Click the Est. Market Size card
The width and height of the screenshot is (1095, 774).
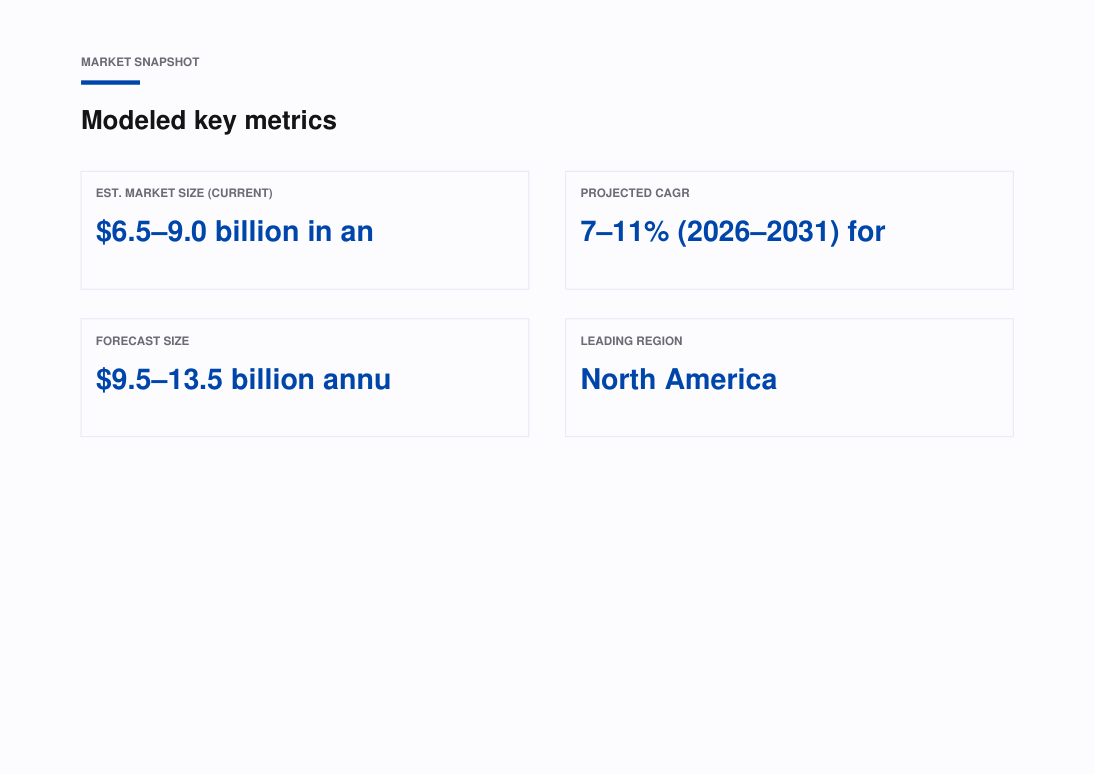click(304, 231)
